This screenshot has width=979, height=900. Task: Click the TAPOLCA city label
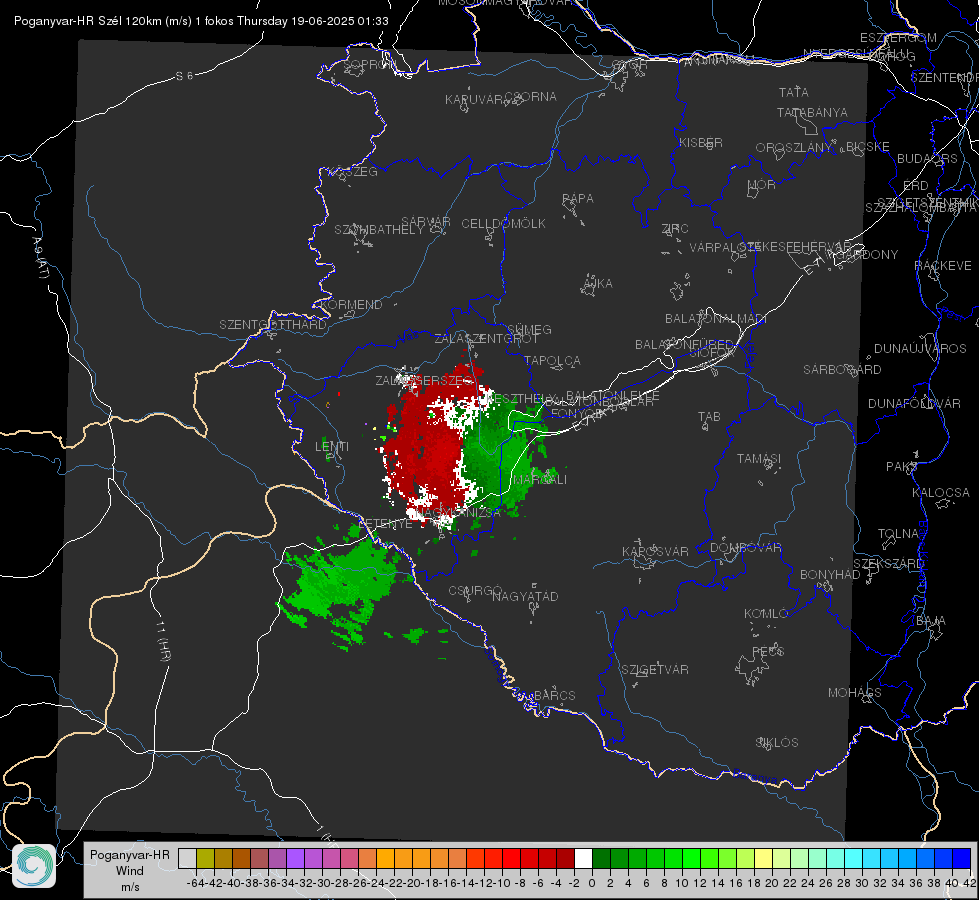553,360
